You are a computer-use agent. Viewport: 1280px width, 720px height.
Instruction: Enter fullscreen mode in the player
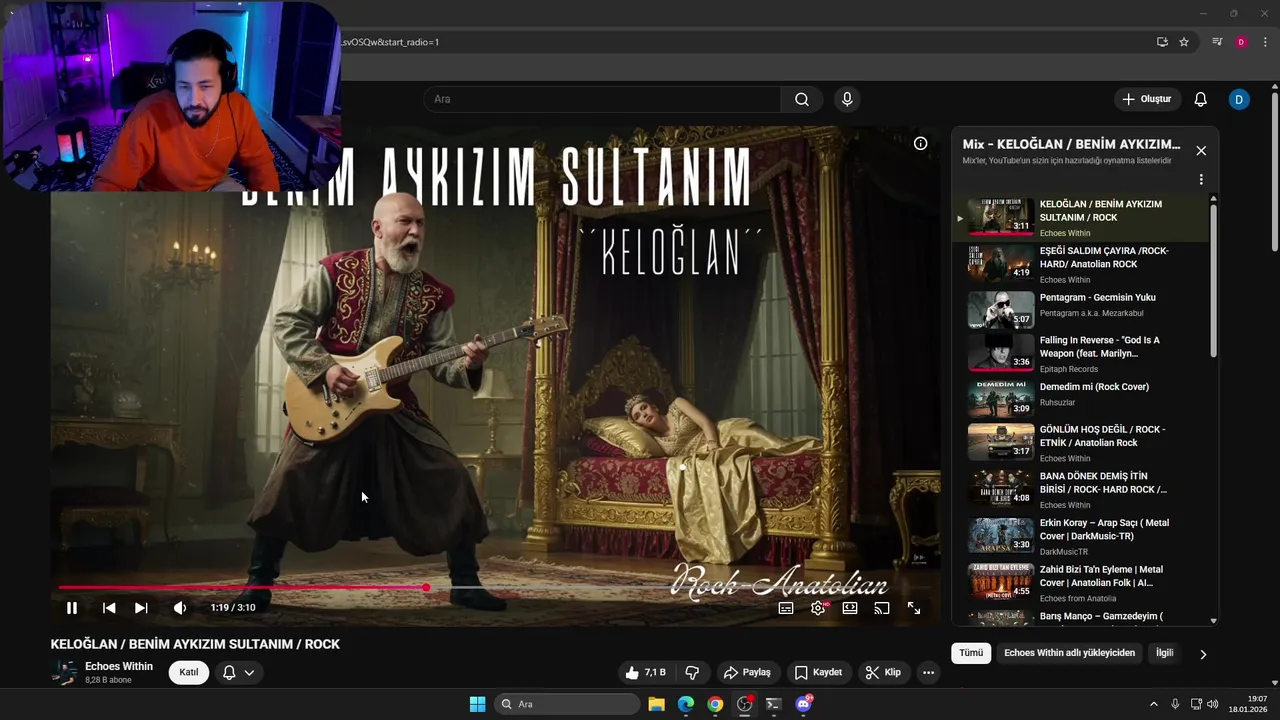[x=914, y=607]
